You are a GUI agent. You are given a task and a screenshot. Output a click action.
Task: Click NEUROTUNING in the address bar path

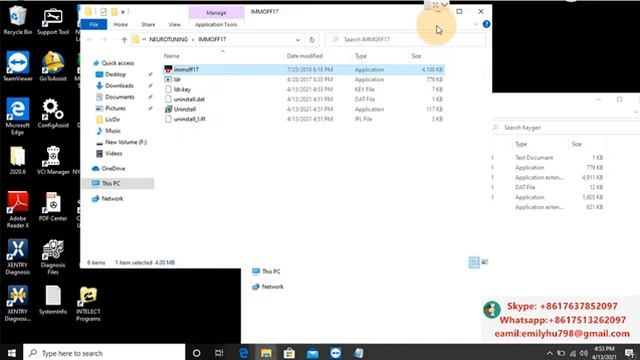coord(168,40)
